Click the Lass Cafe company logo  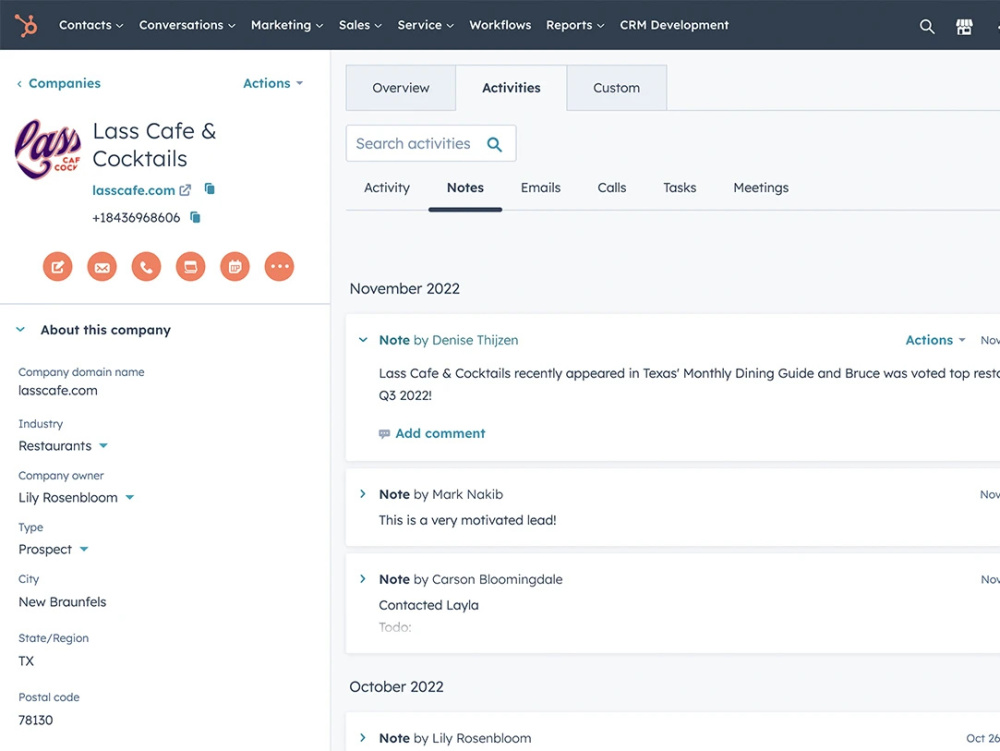click(48, 149)
